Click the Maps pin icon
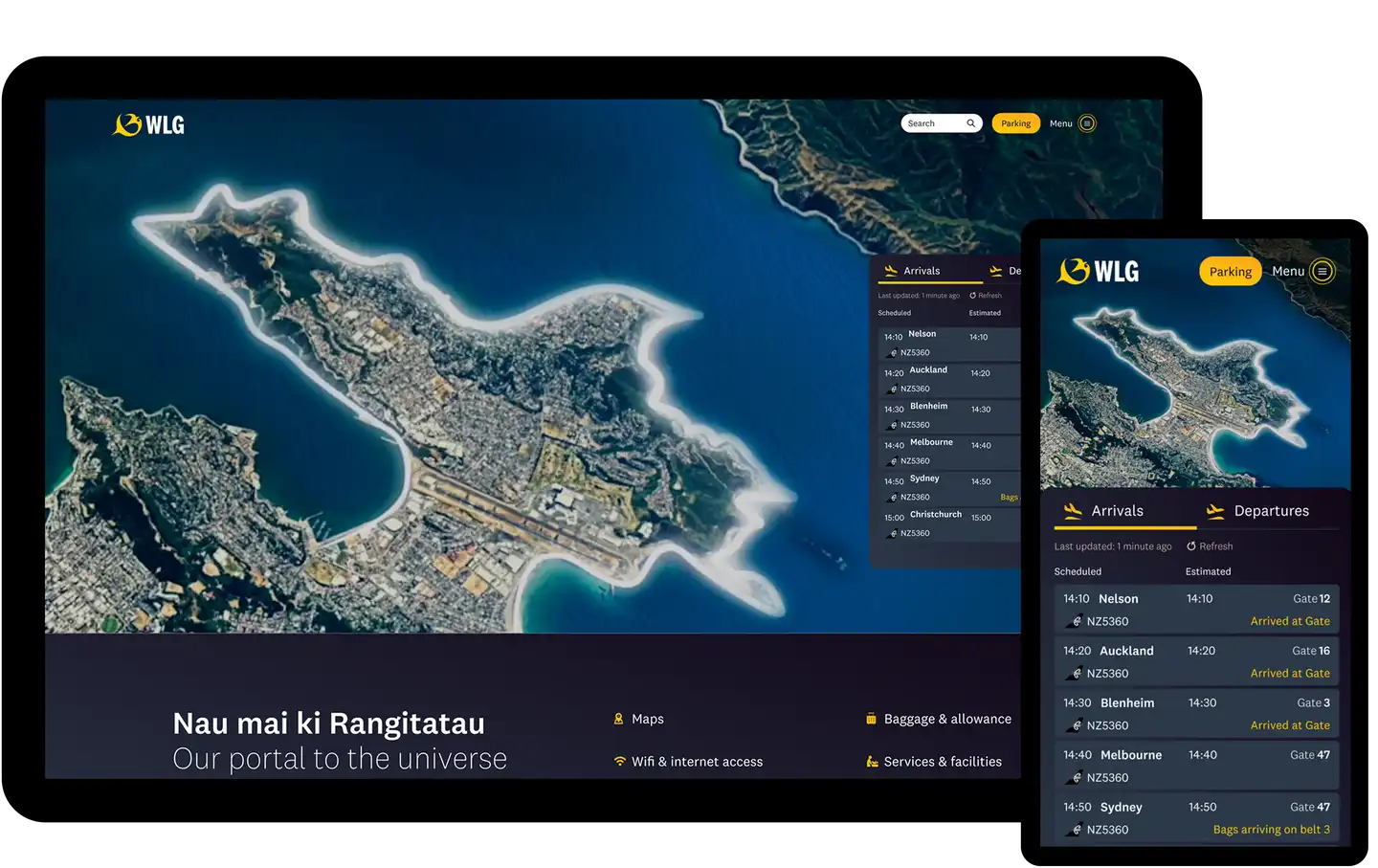Image resolution: width=1378 pixels, height=868 pixels. pyautogui.click(x=619, y=719)
